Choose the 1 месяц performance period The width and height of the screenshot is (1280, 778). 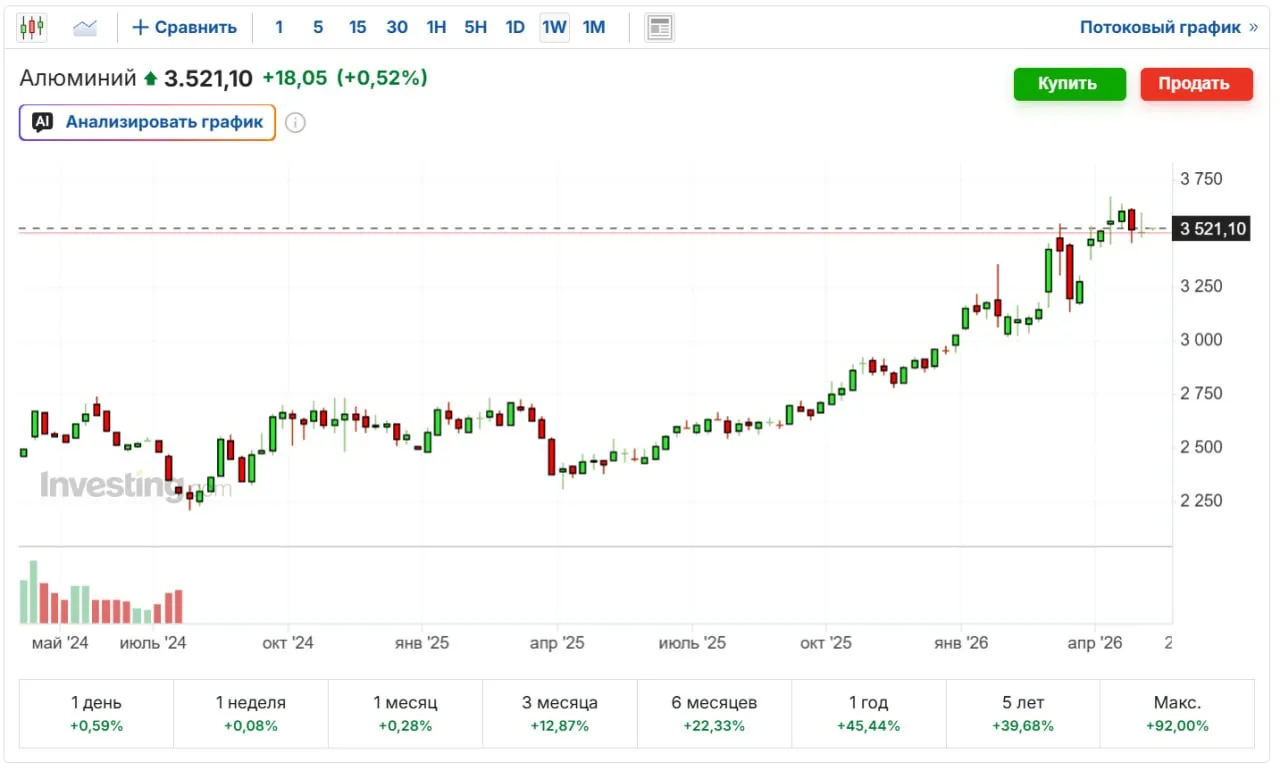coord(405,714)
